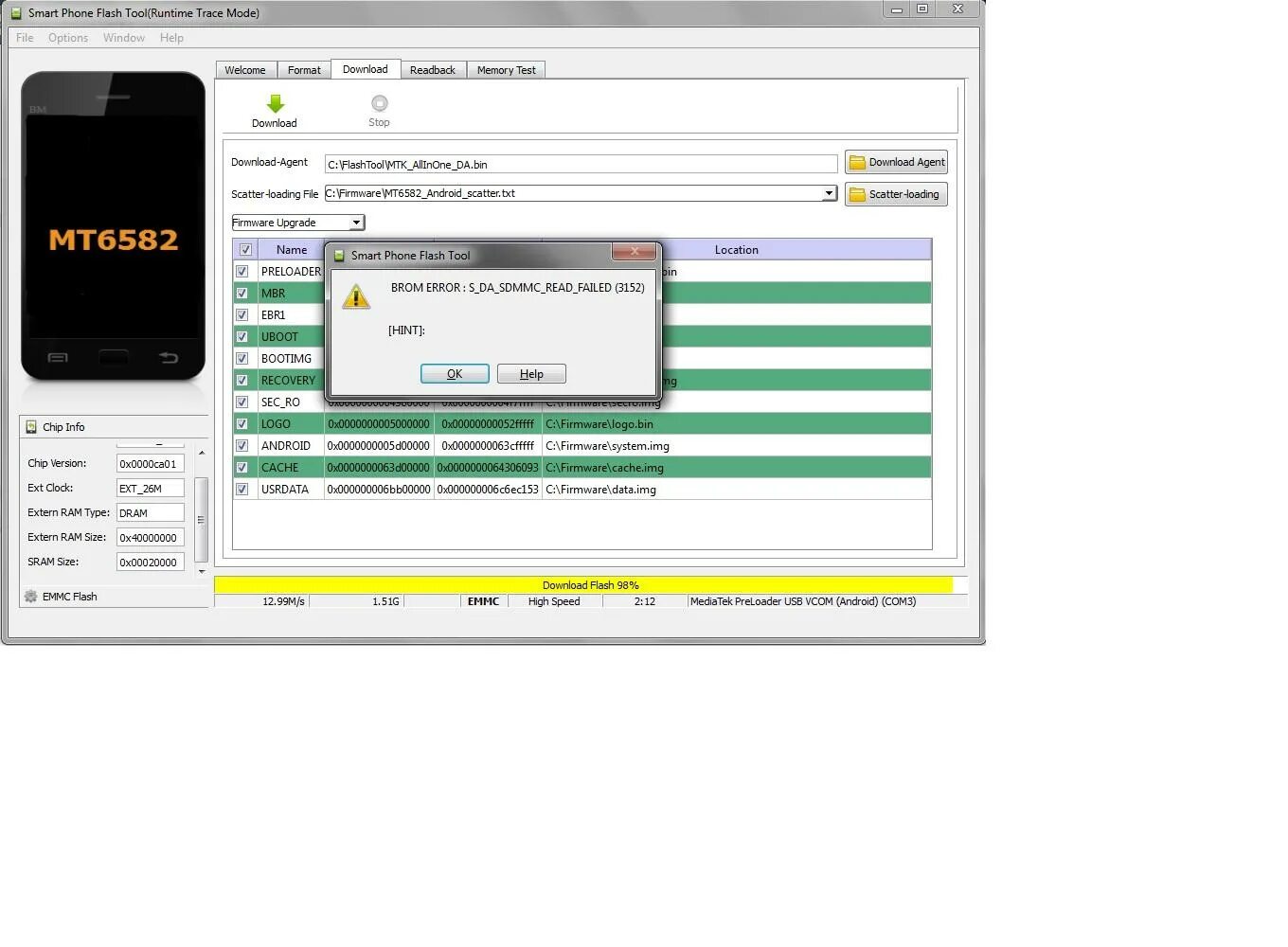The width and height of the screenshot is (1288, 947).
Task: Click the Chip Info scrollbar thumb
Action: 201,519
